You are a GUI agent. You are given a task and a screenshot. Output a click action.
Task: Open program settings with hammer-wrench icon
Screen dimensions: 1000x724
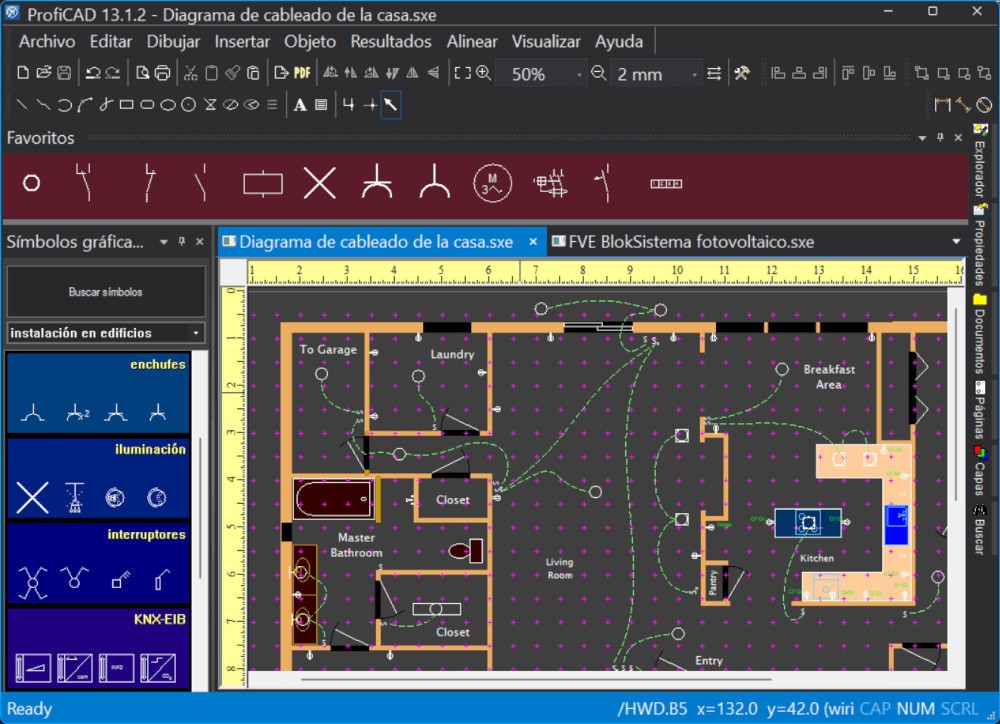point(741,73)
